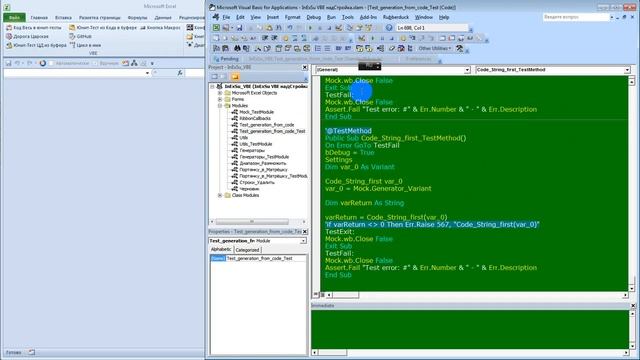Open the Add-Ins menu

coord(368,17)
